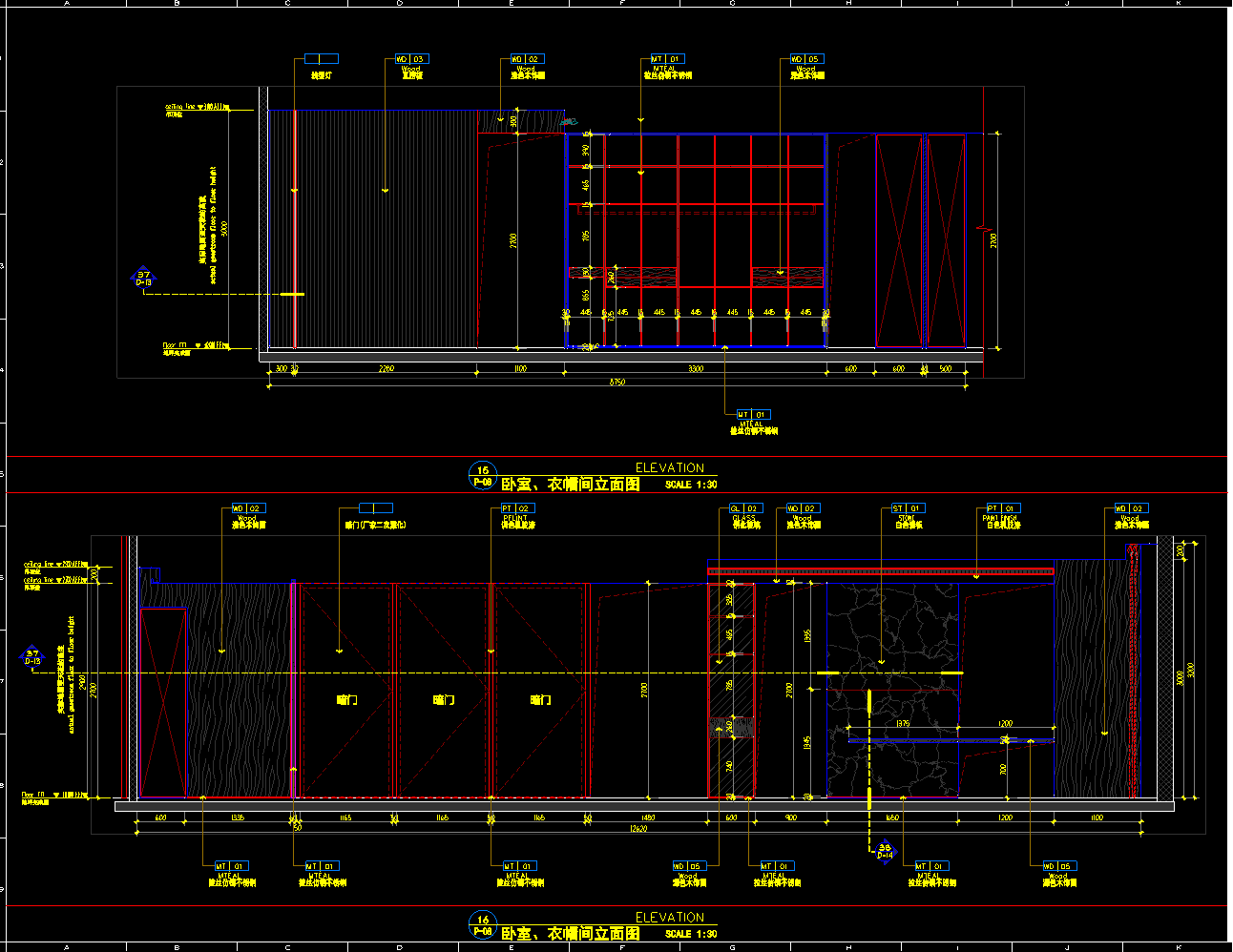Click the 1650 dimension text

[892, 817]
